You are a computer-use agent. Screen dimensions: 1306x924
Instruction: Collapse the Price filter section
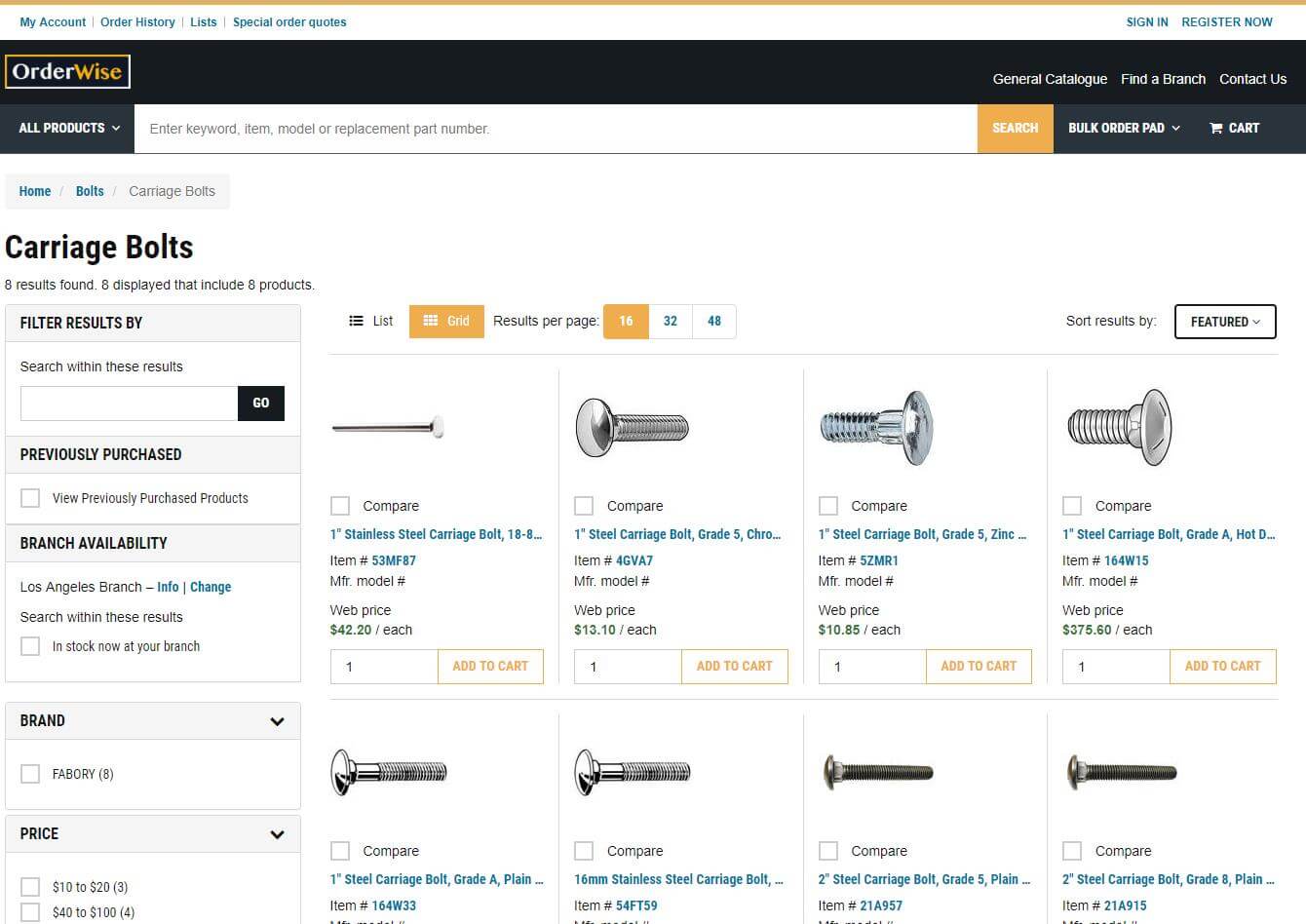click(277, 834)
